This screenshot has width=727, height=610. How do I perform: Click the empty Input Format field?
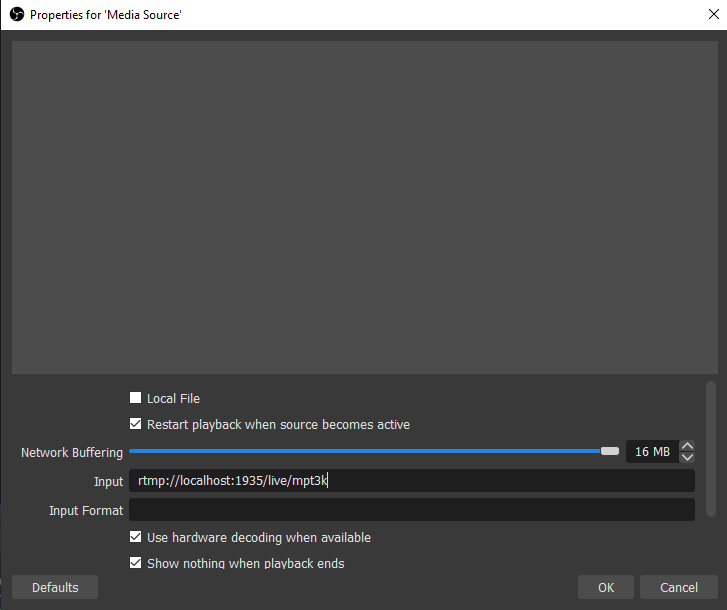pos(411,510)
